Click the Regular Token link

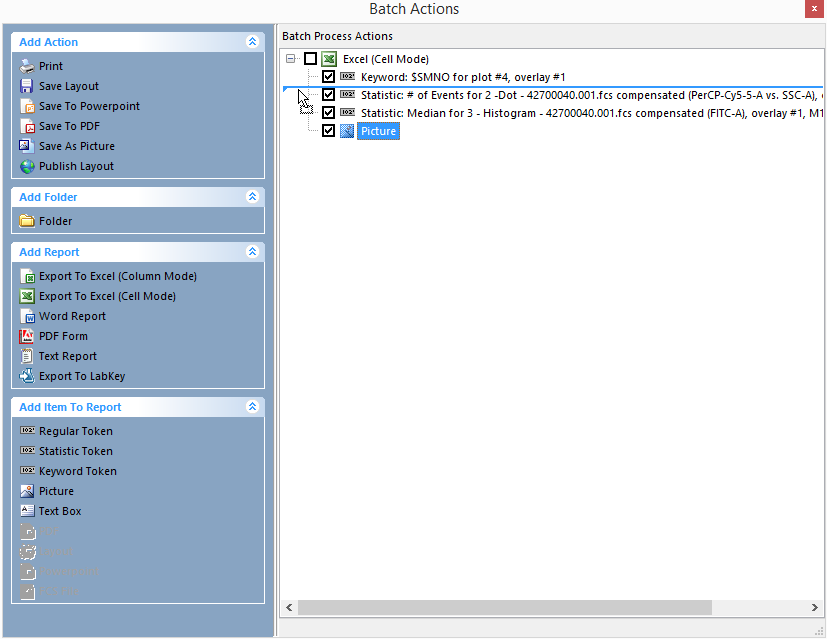pos(75,431)
